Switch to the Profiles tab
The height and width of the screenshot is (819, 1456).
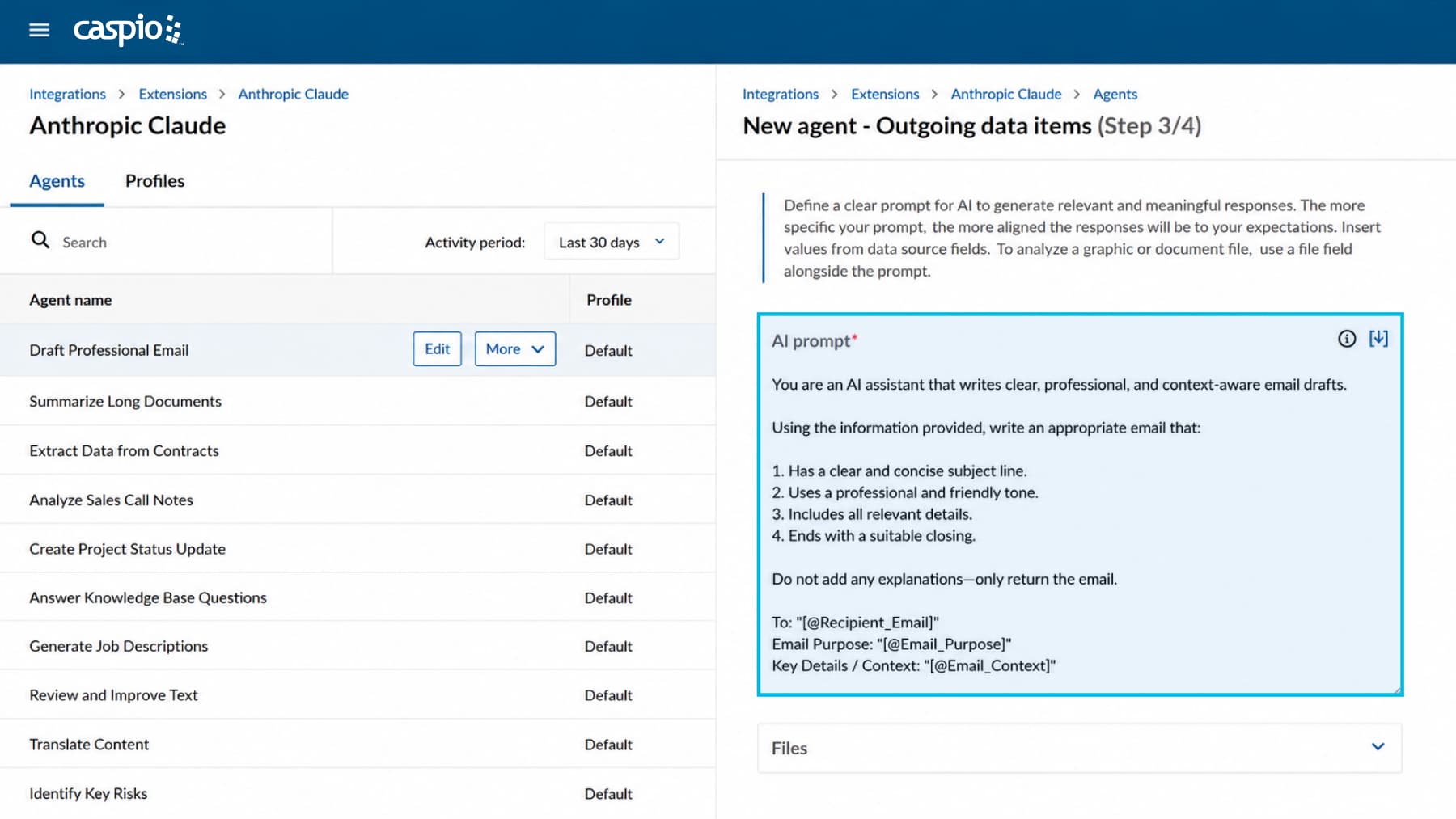pyautogui.click(x=154, y=181)
